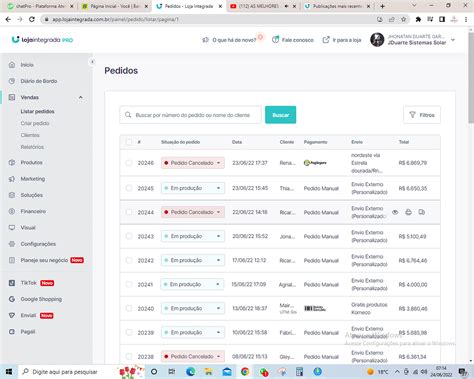Screen dimensions: 474x379
Task: Open Planeje seu negócio item
Action: point(46,260)
